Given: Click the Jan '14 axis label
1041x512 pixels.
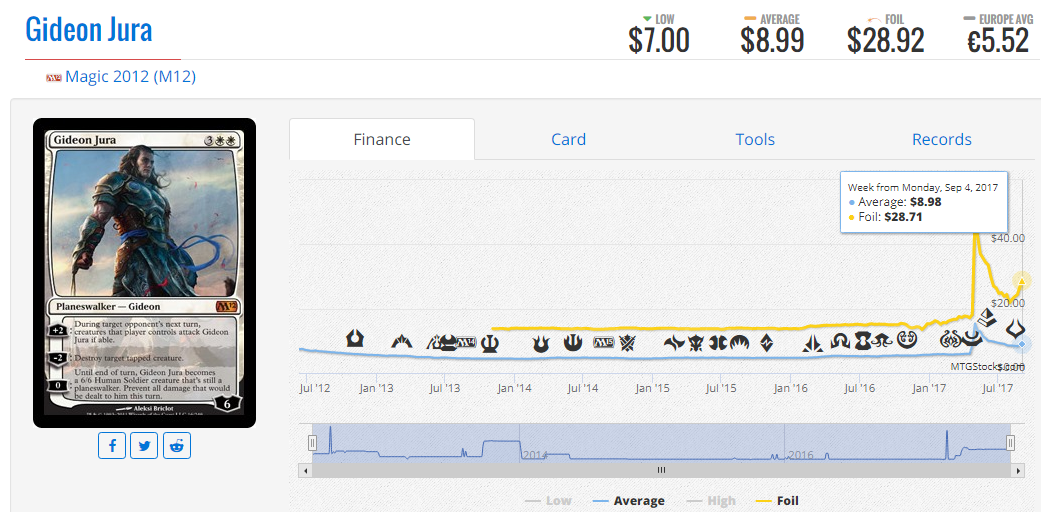Looking at the screenshot, I should coord(515,387).
